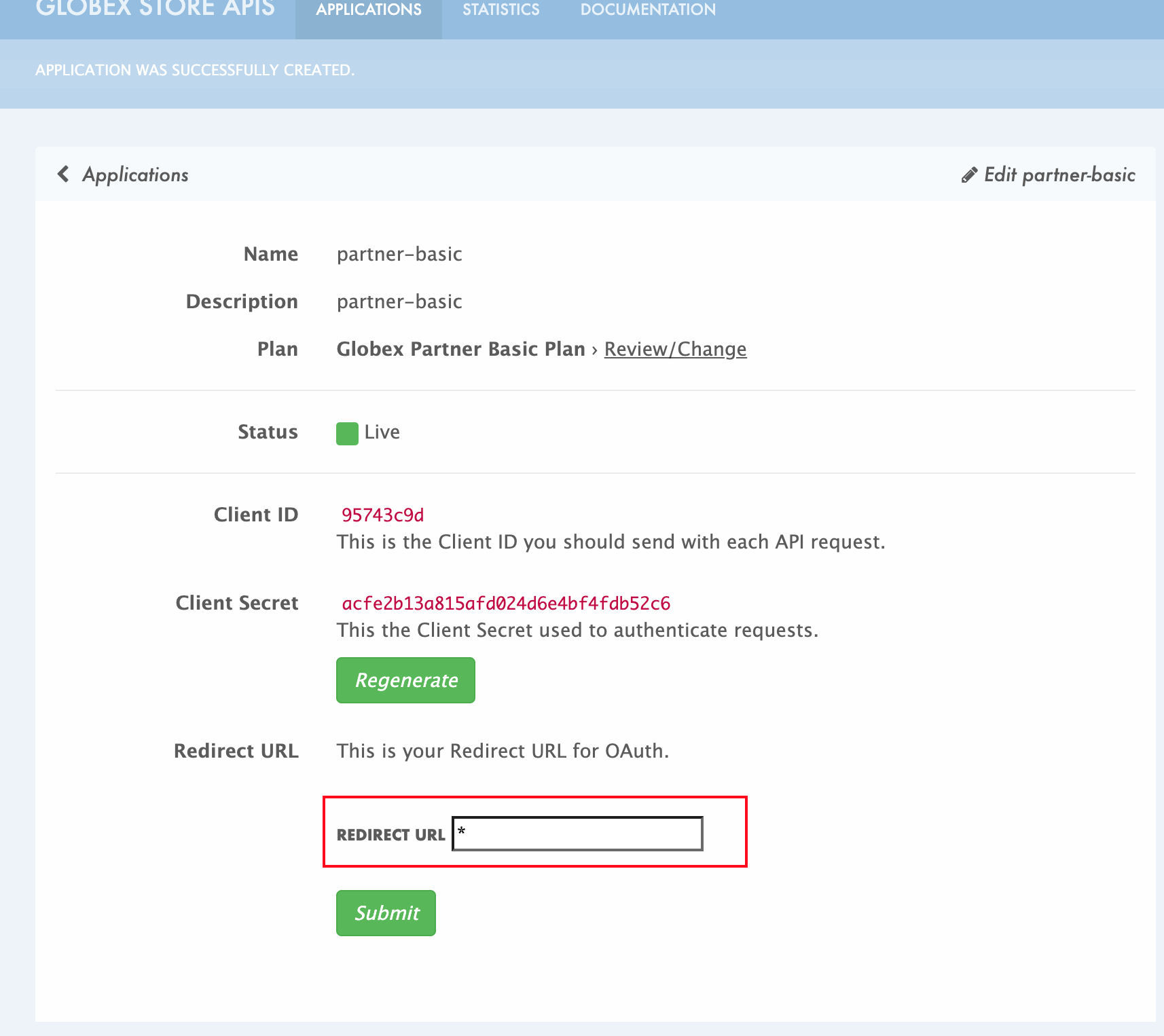Click the Client Secret description sentence
This screenshot has width=1164, height=1036.
578,630
